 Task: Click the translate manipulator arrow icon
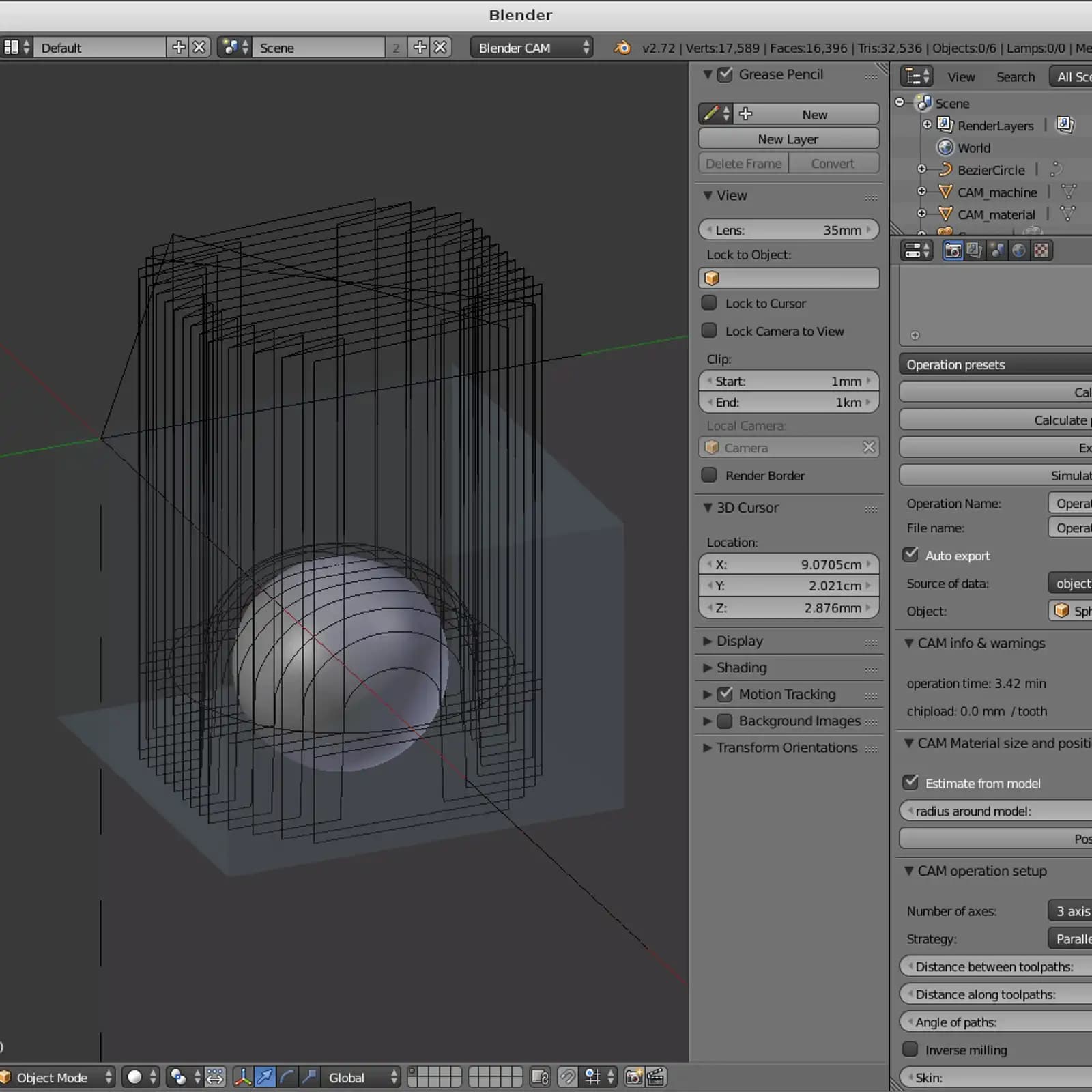(265, 1077)
